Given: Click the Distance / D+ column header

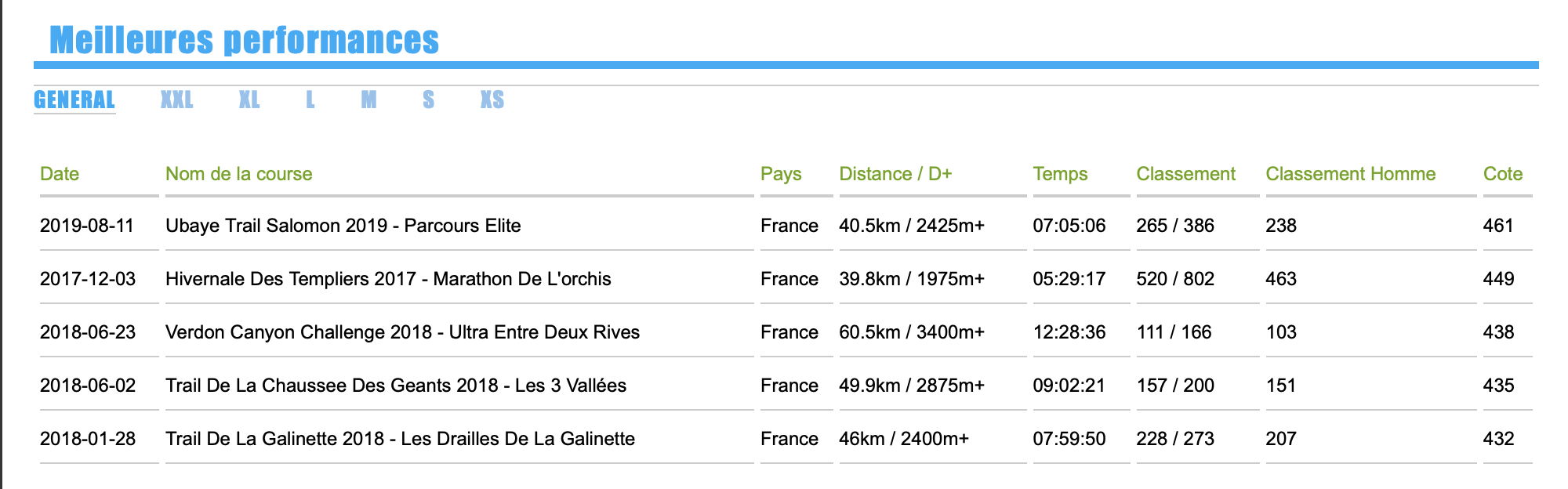Looking at the screenshot, I should click(895, 174).
